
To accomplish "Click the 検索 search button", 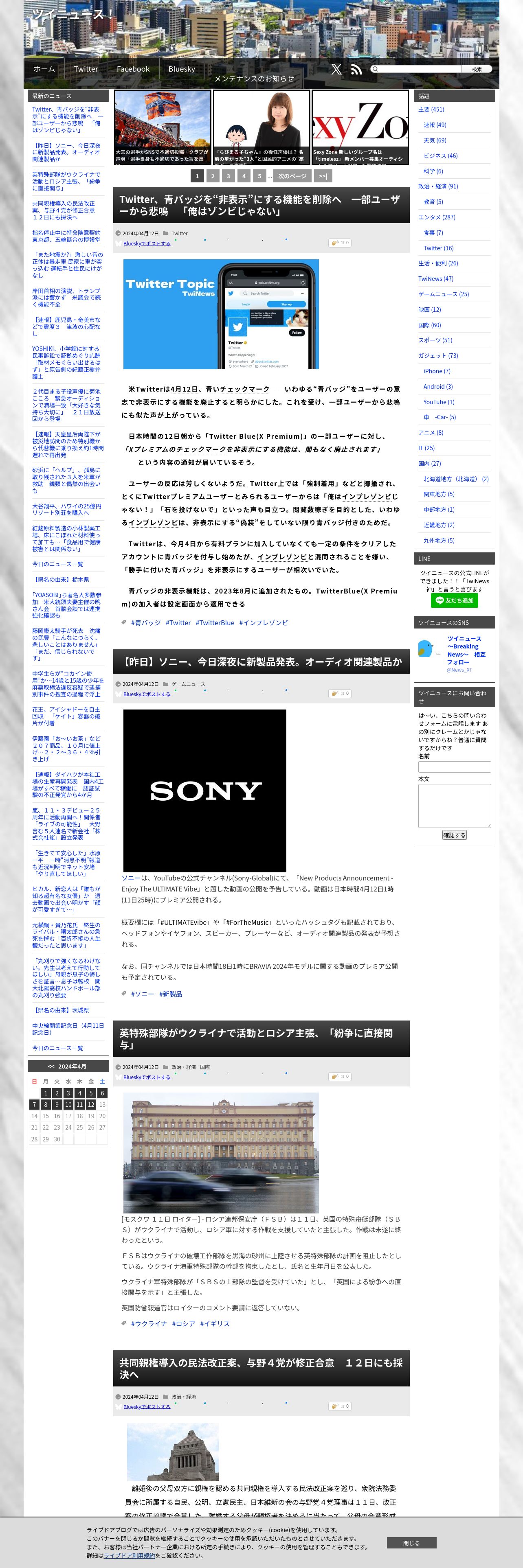I will point(477,69).
